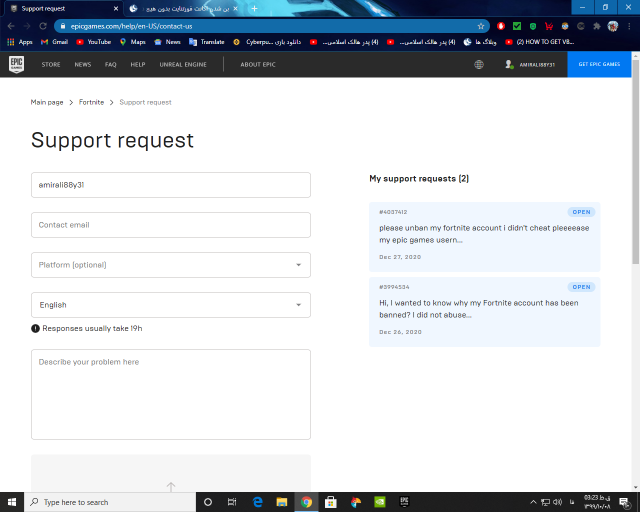640x512 pixels.
Task: Open the Translate bookmark
Action: (x=207, y=42)
